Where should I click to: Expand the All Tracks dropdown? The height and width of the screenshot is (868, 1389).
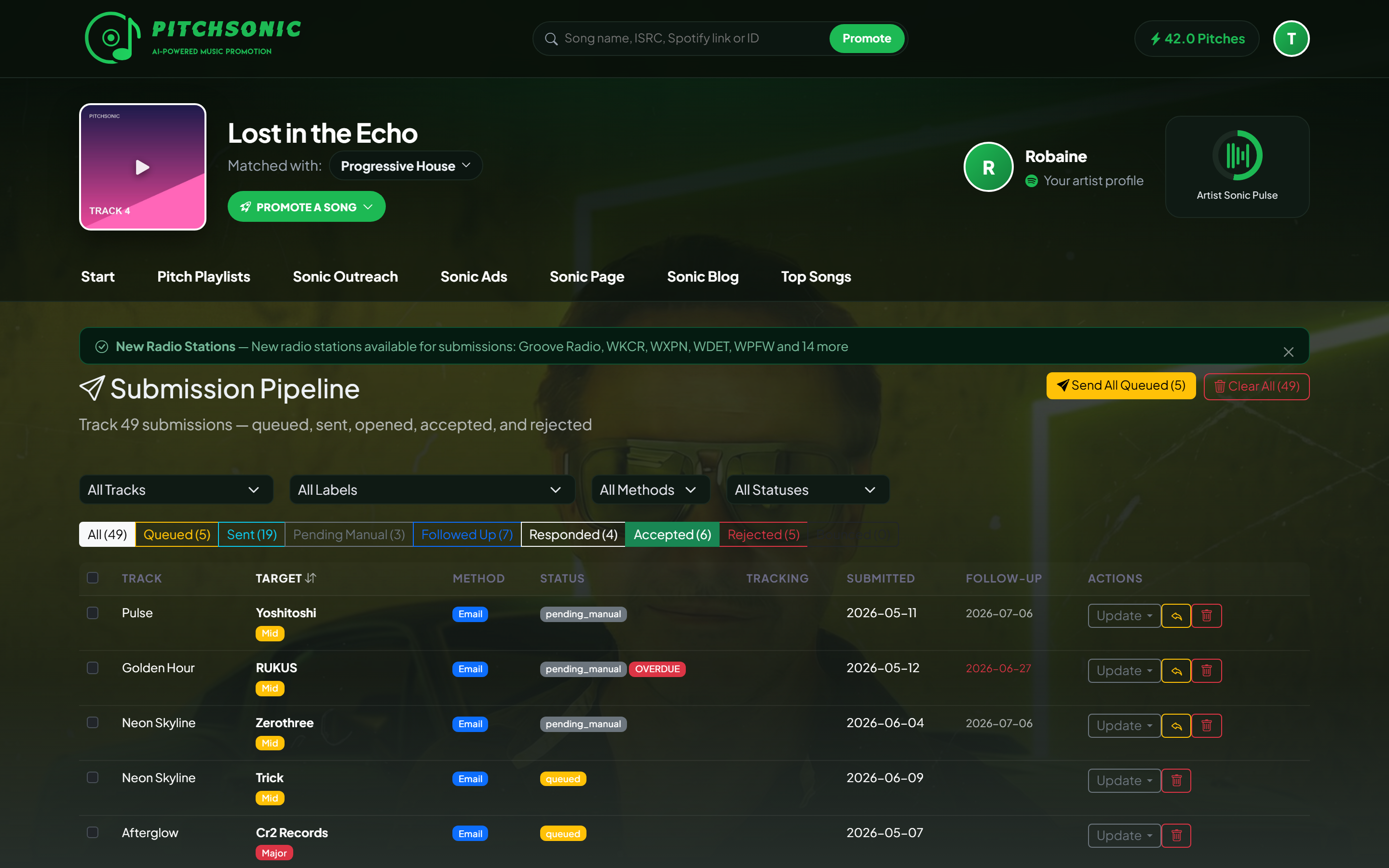(x=176, y=489)
